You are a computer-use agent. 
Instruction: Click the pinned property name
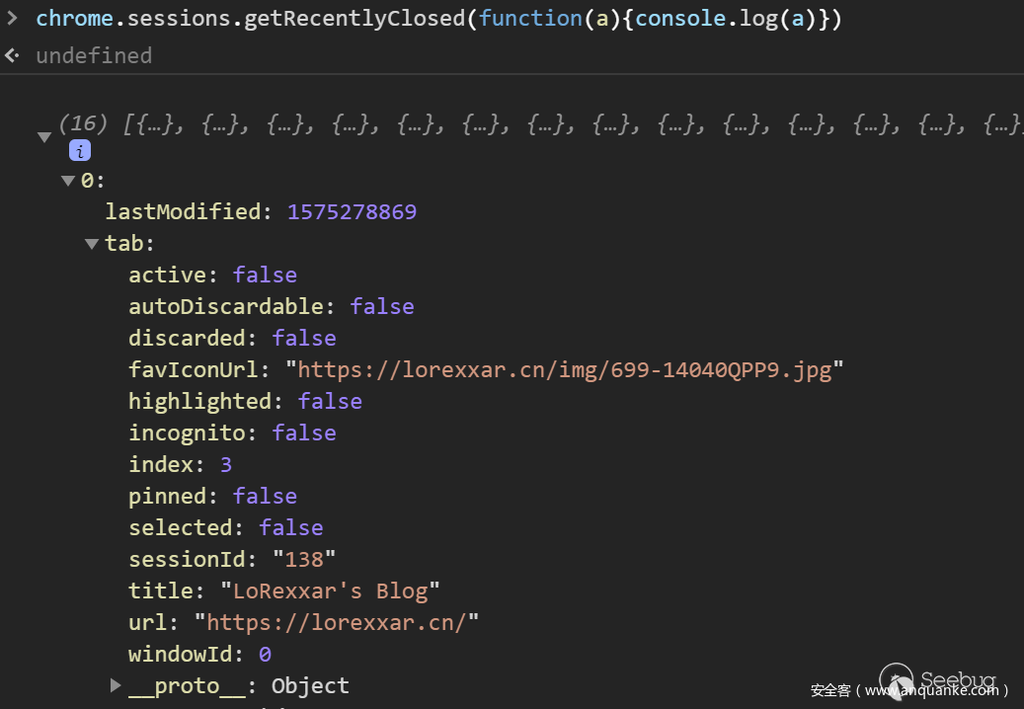(x=172, y=496)
